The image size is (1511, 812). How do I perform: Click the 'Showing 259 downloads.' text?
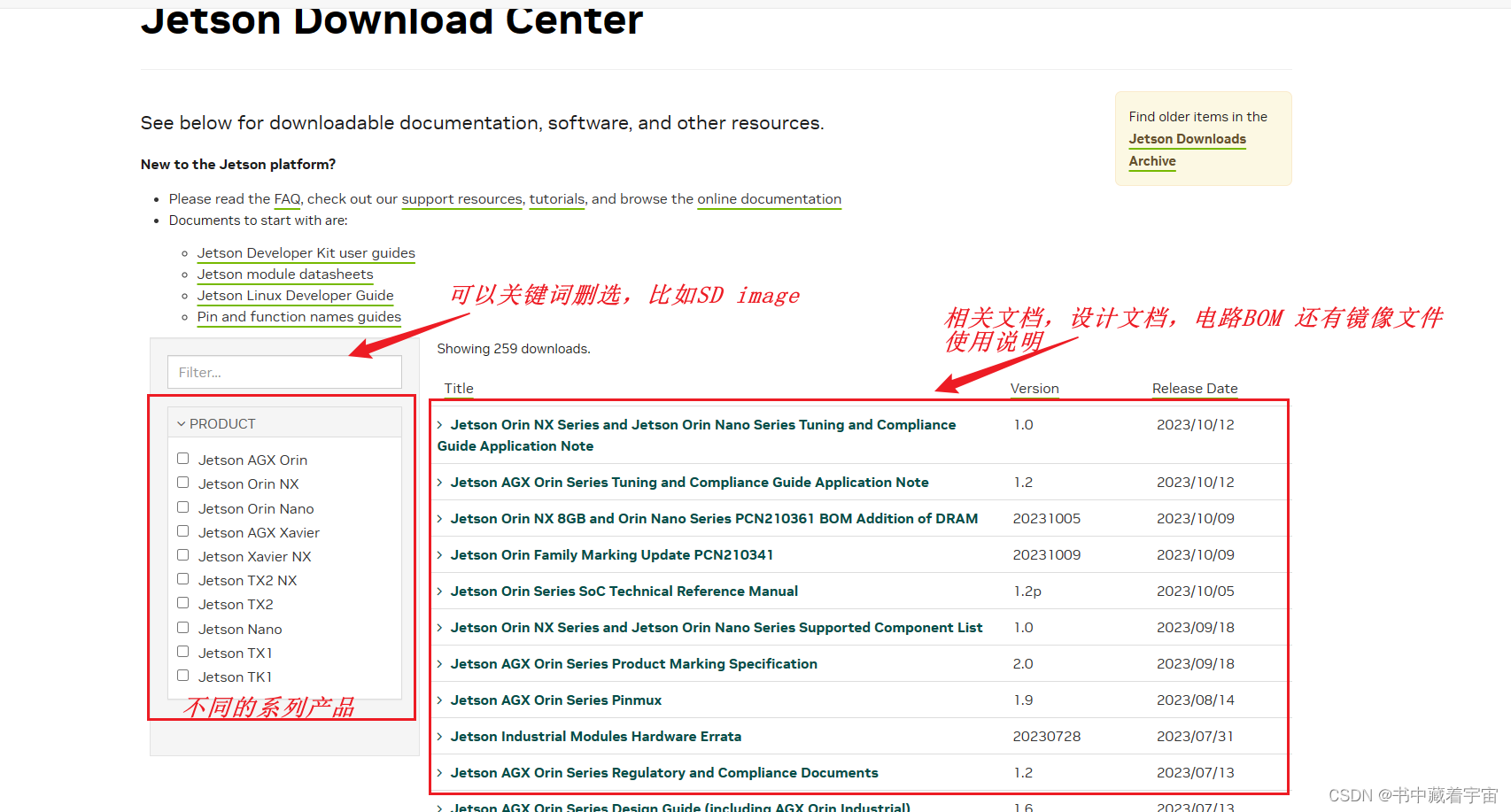(x=514, y=349)
